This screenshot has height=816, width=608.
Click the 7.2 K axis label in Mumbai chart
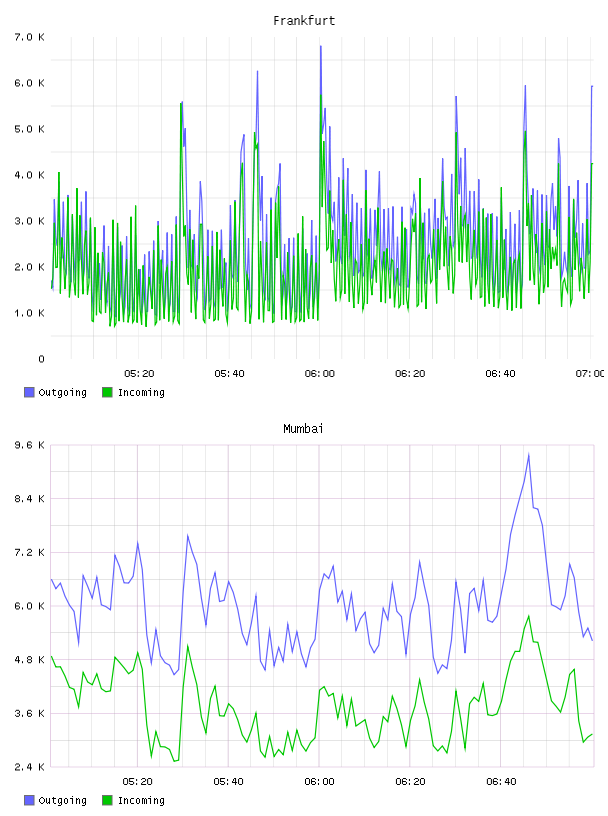[30, 553]
